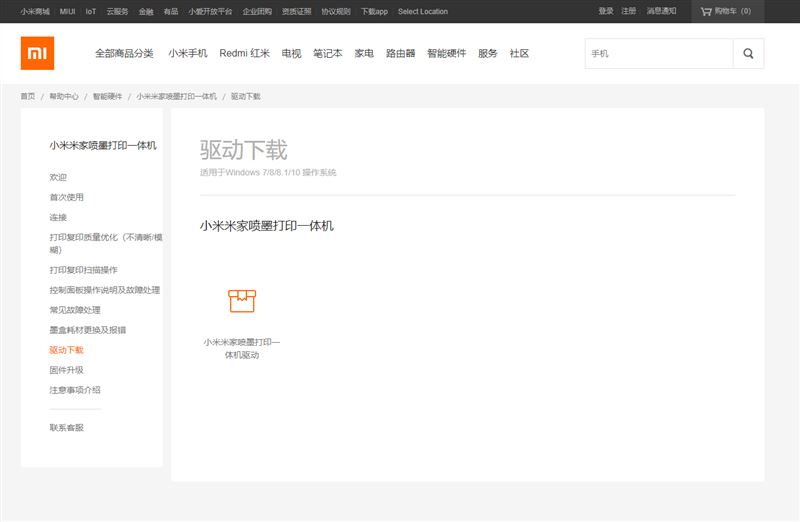Open 家电 nav item

364,53
